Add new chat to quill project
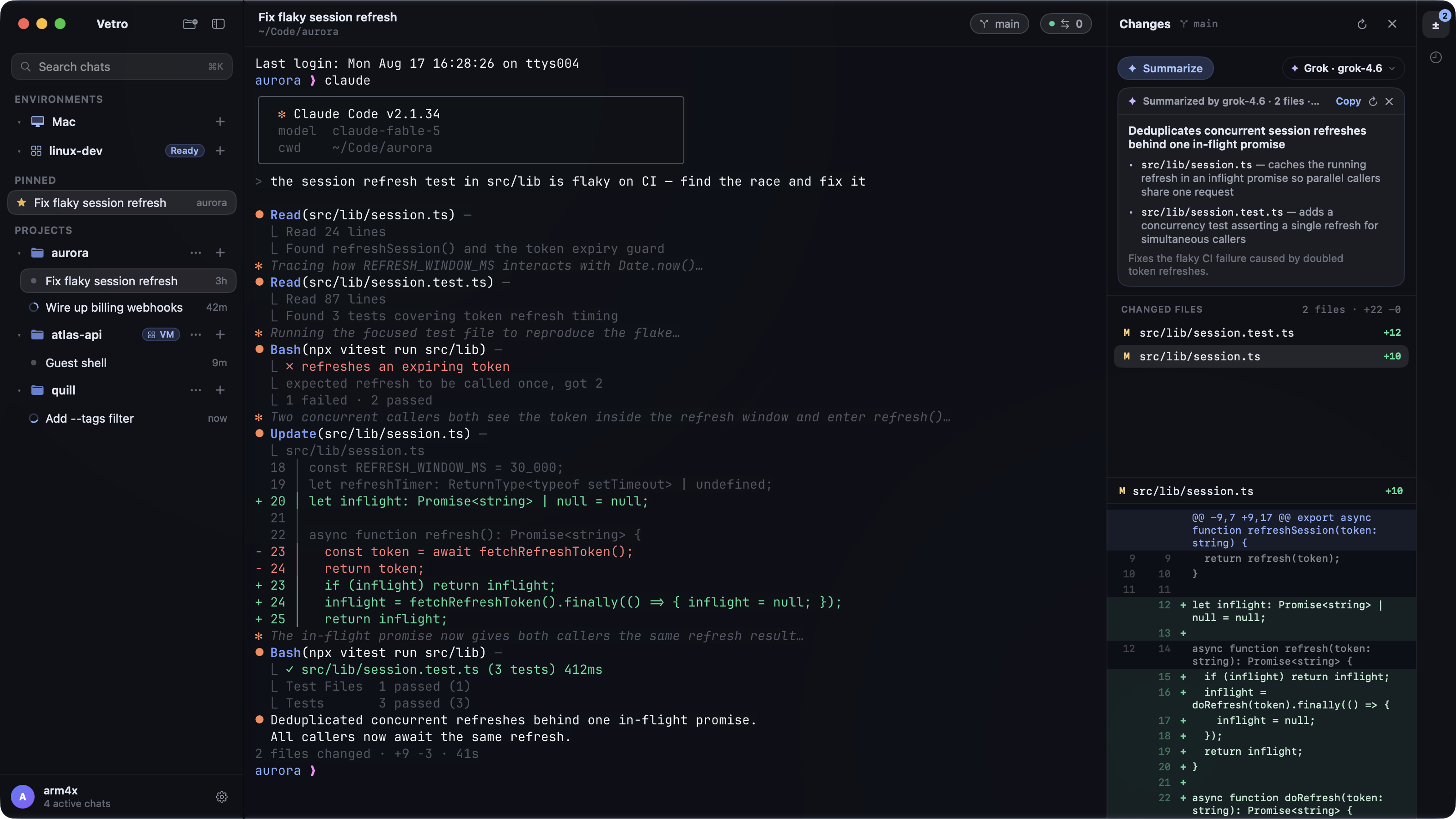 coord(220,390)
